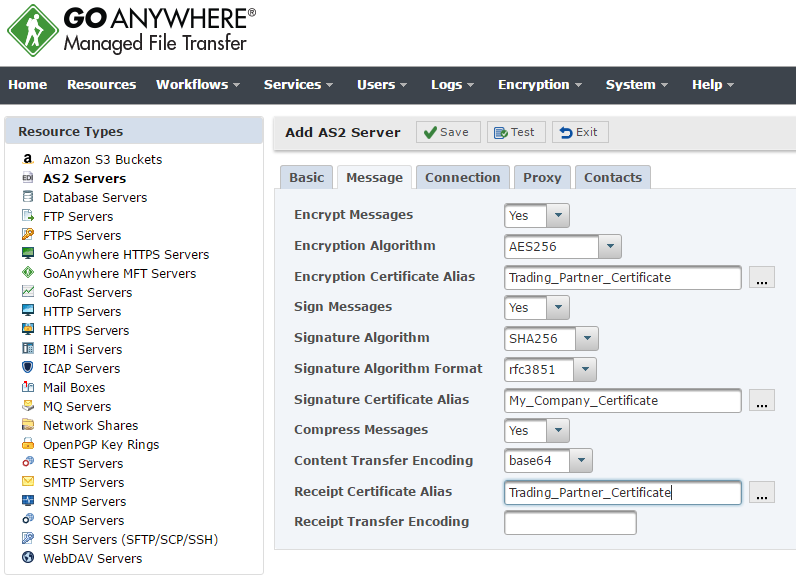Open the Encryption menu
796x582 pixels.
pos(540,85)
